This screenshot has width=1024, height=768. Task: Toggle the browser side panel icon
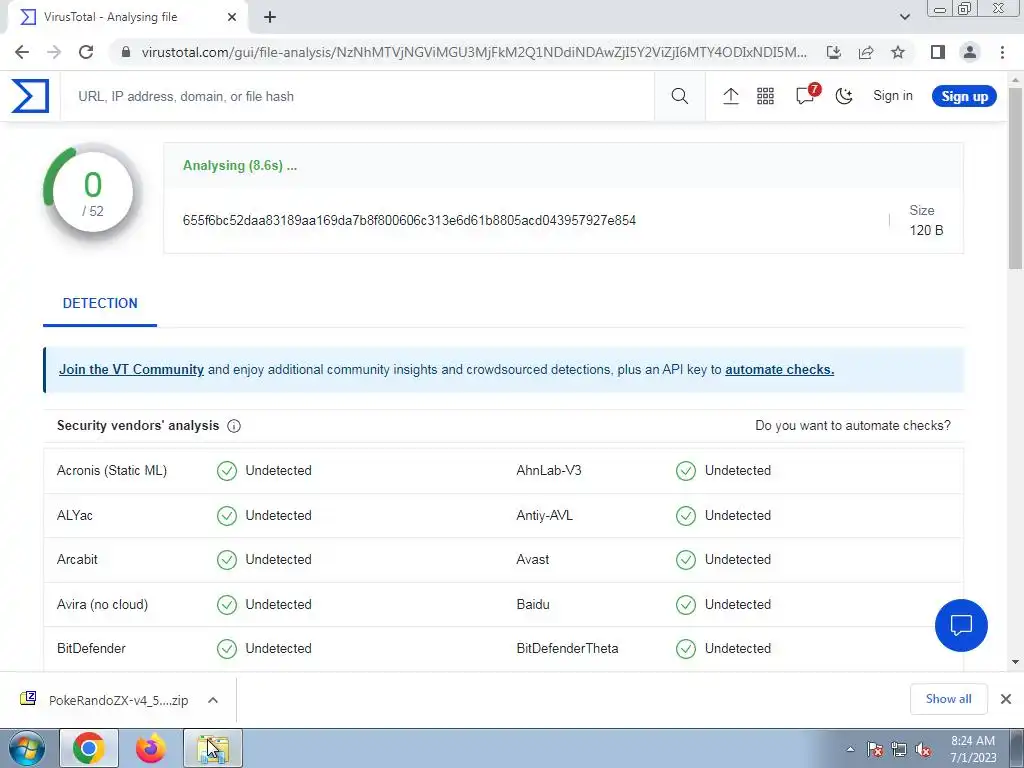pyautogui.click(x=938, y=52)
